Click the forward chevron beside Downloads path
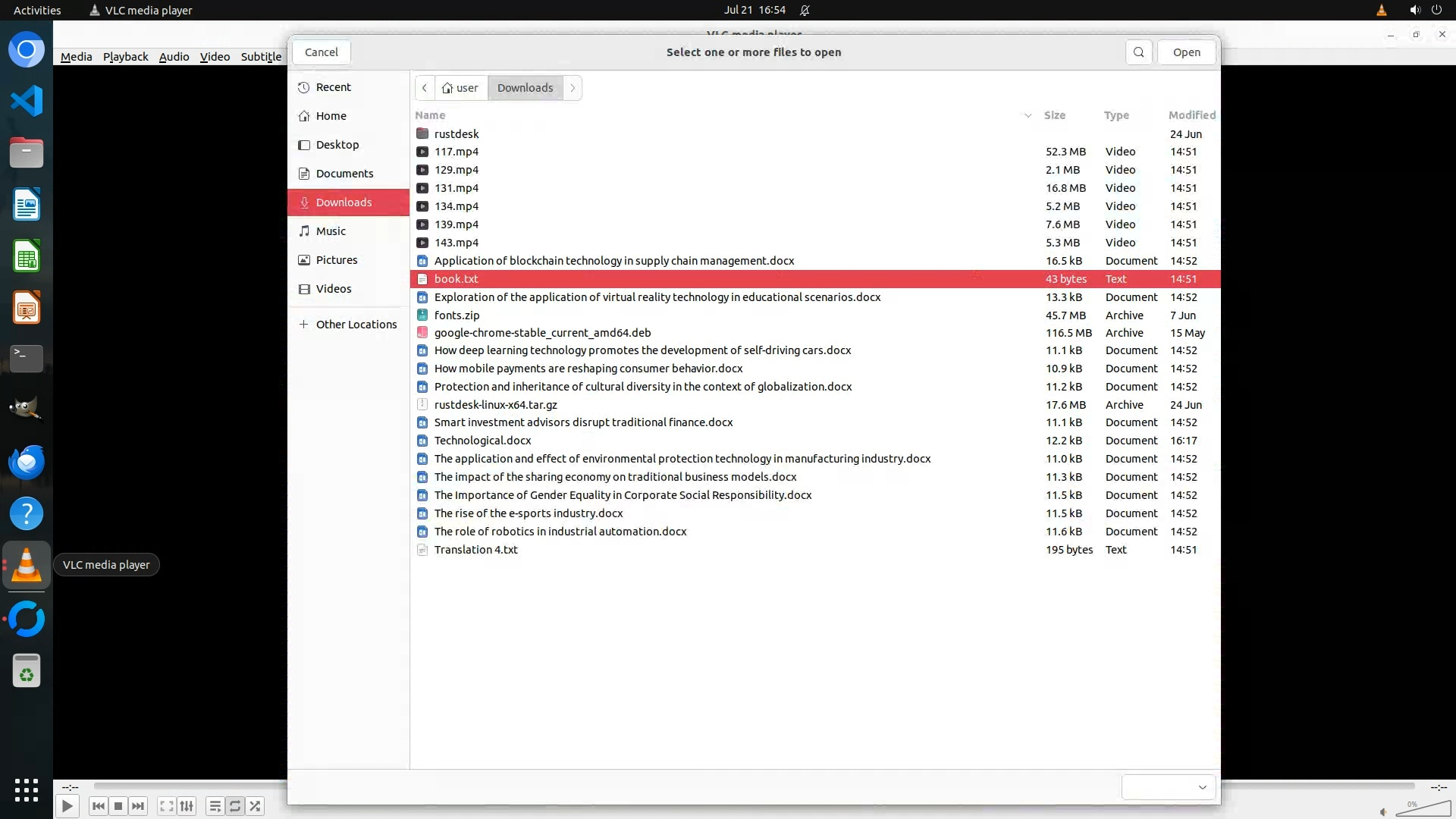 [x=573, y=88]
